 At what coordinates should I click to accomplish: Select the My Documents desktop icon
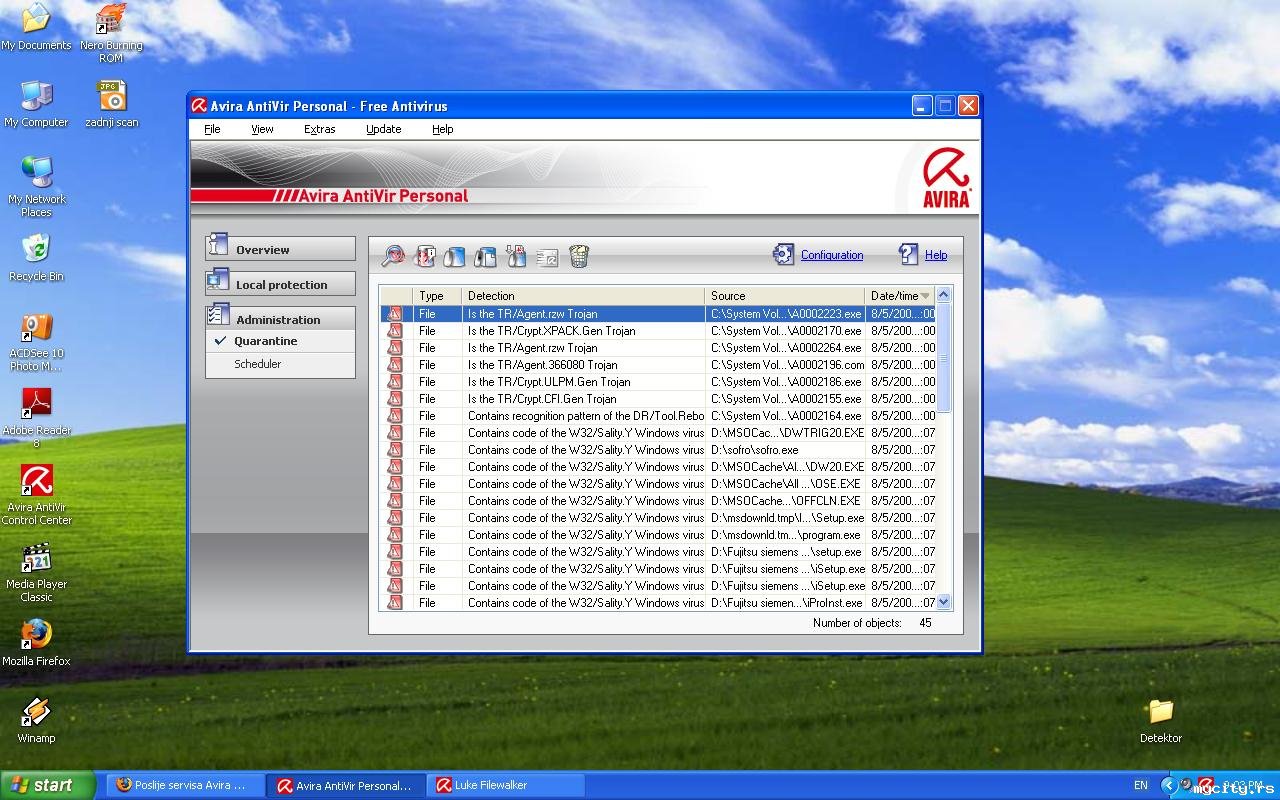pos(36,28)
